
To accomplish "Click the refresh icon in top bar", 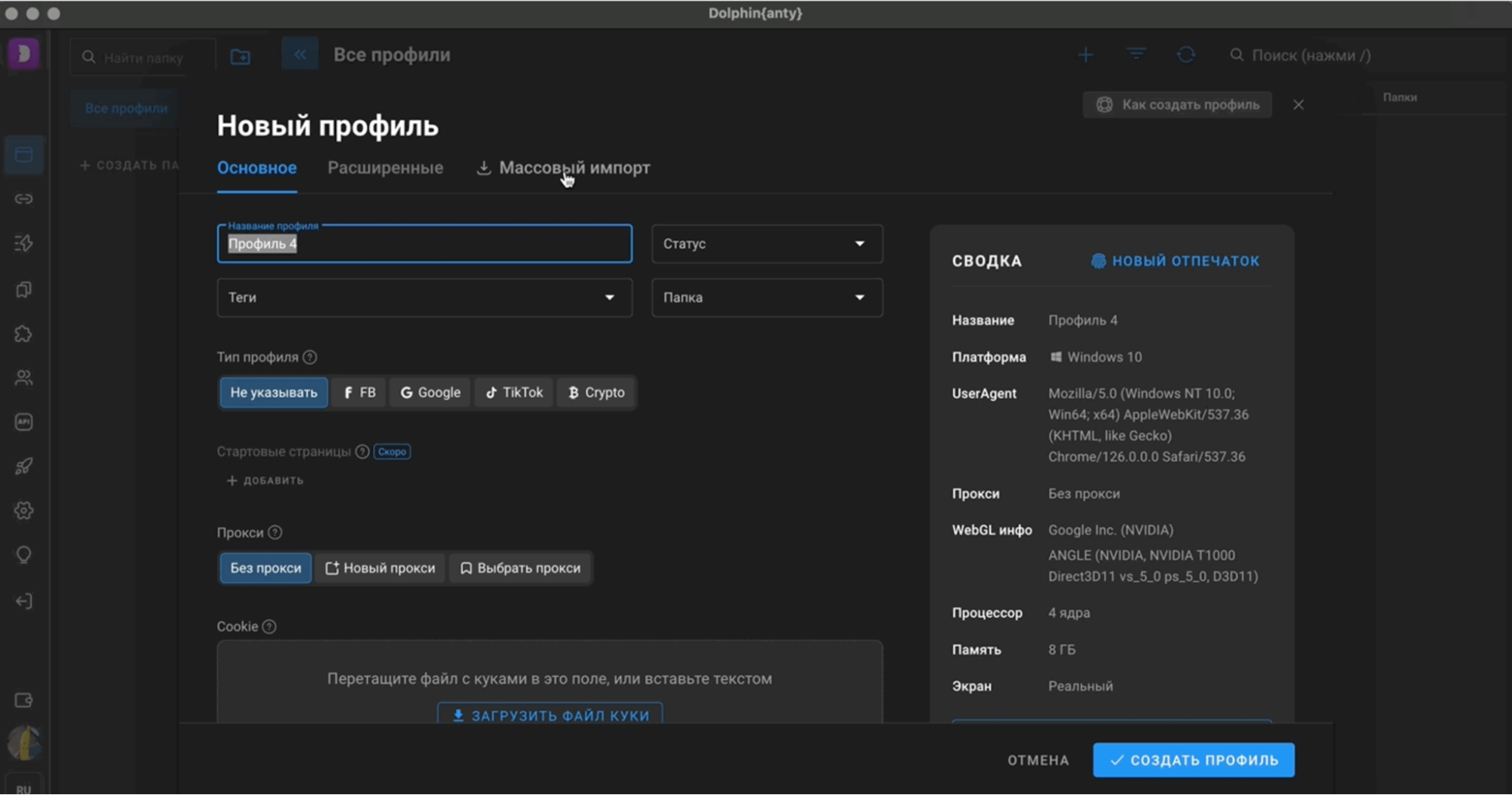I will 1185,54.
